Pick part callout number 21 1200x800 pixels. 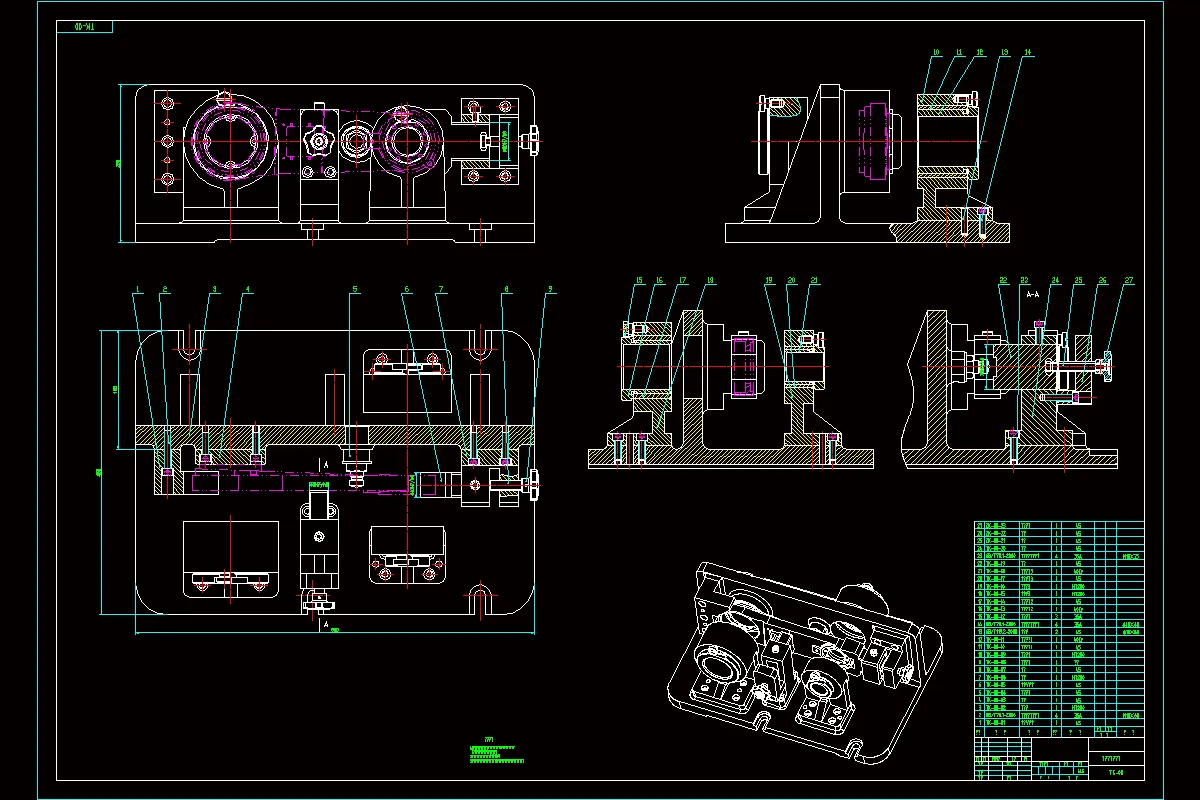pyautogui.click(x=814, y=281)
